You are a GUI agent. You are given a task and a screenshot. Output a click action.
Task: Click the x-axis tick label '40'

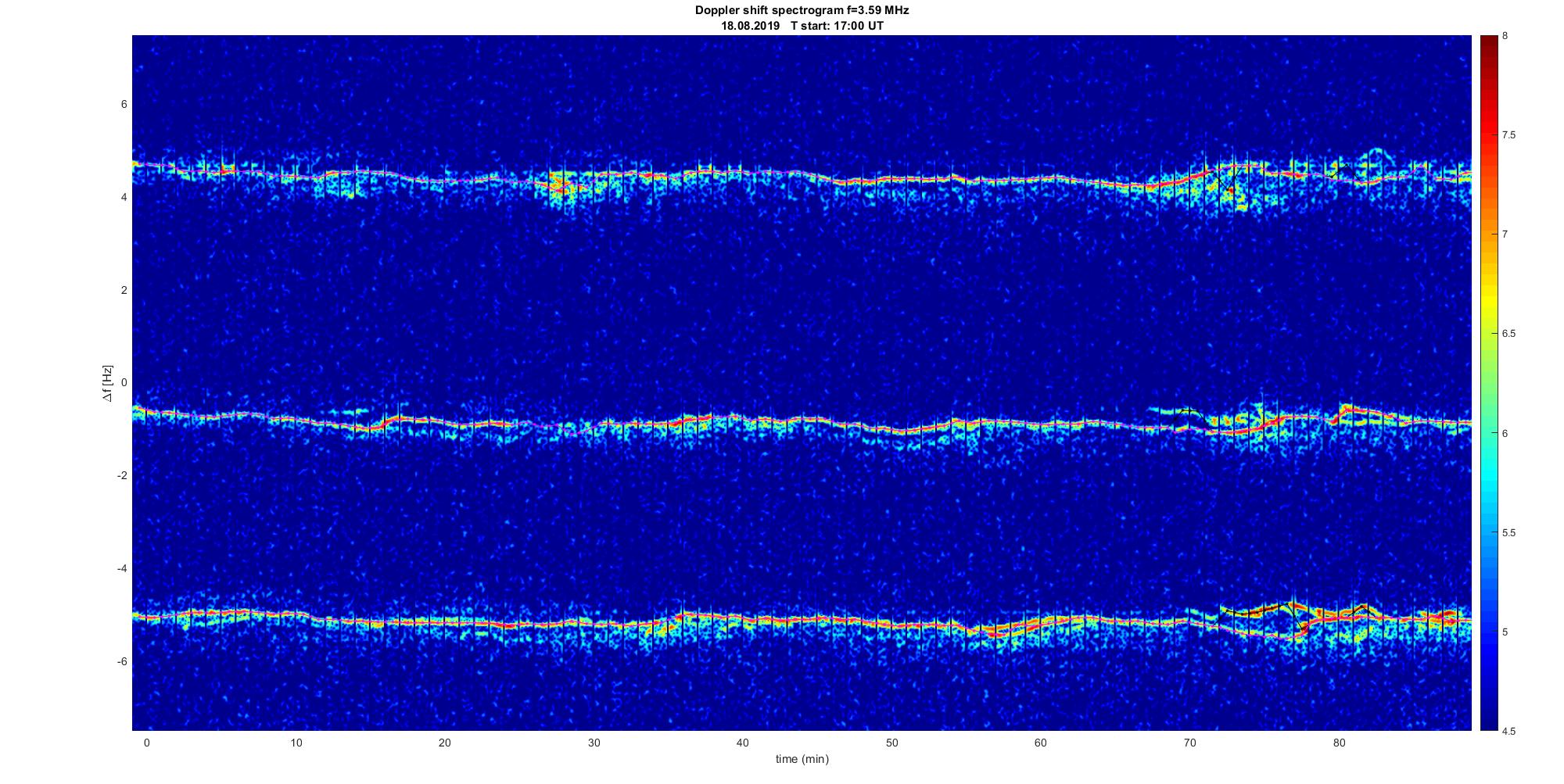pyautogui.click(x=742, y=743)
